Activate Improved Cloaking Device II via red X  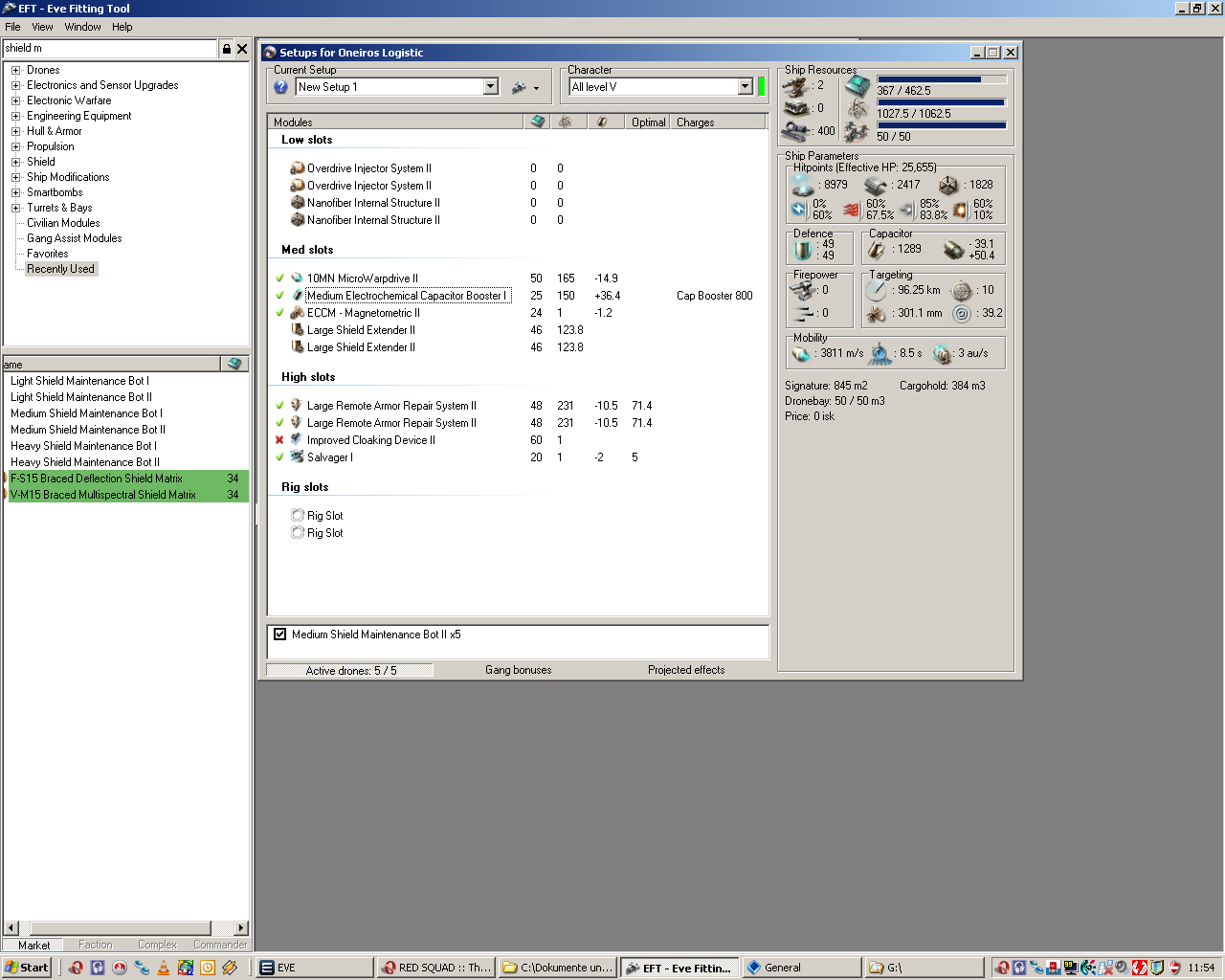point(280,440)
